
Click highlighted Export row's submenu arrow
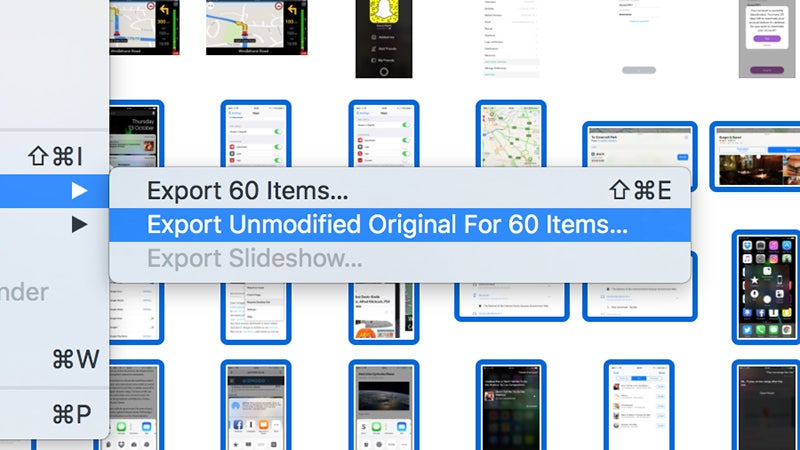click(79, 191)
